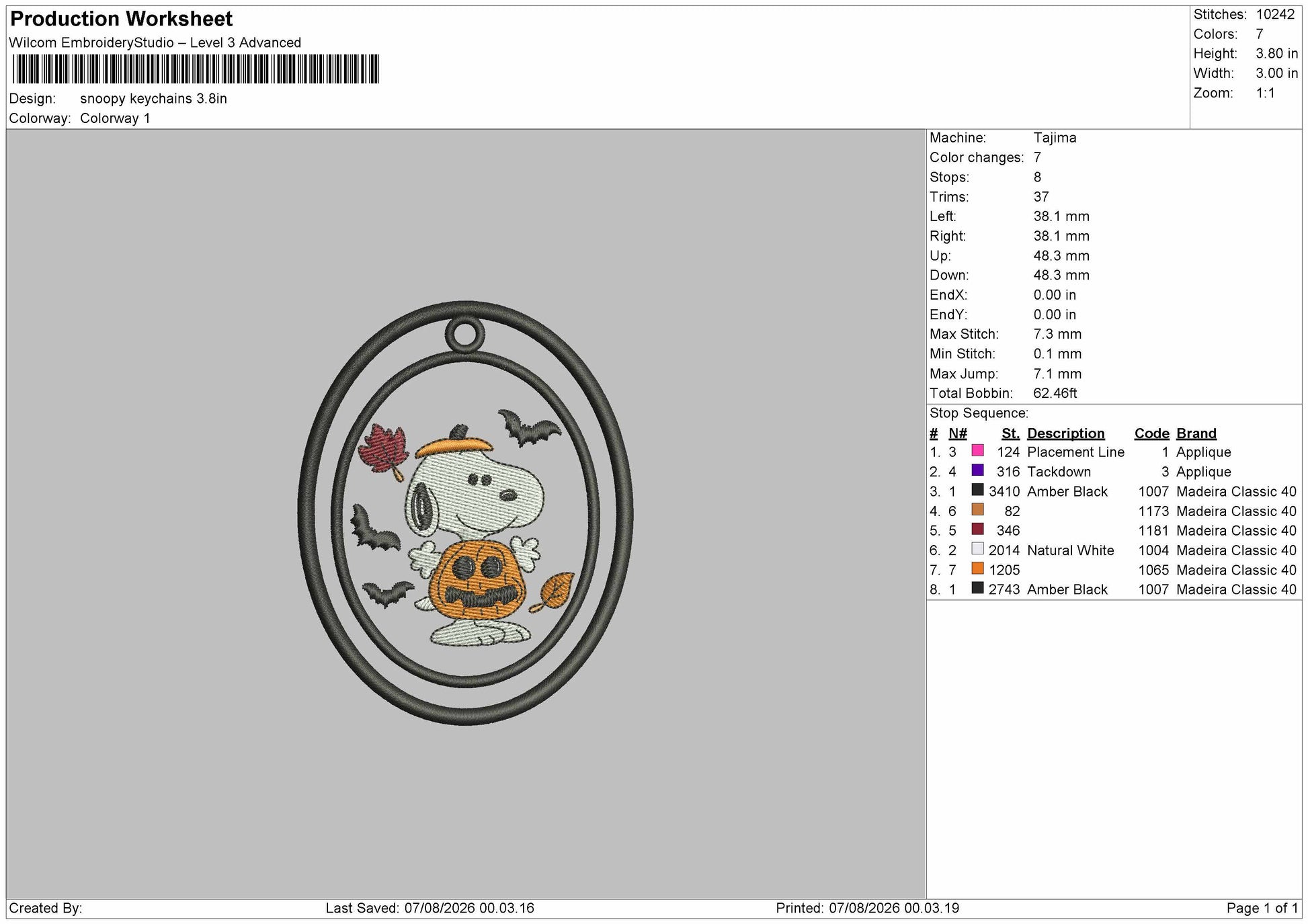Click the pink Placement Line color swatch
This screenshot has width=1308, height=924.
click(977, 450)
